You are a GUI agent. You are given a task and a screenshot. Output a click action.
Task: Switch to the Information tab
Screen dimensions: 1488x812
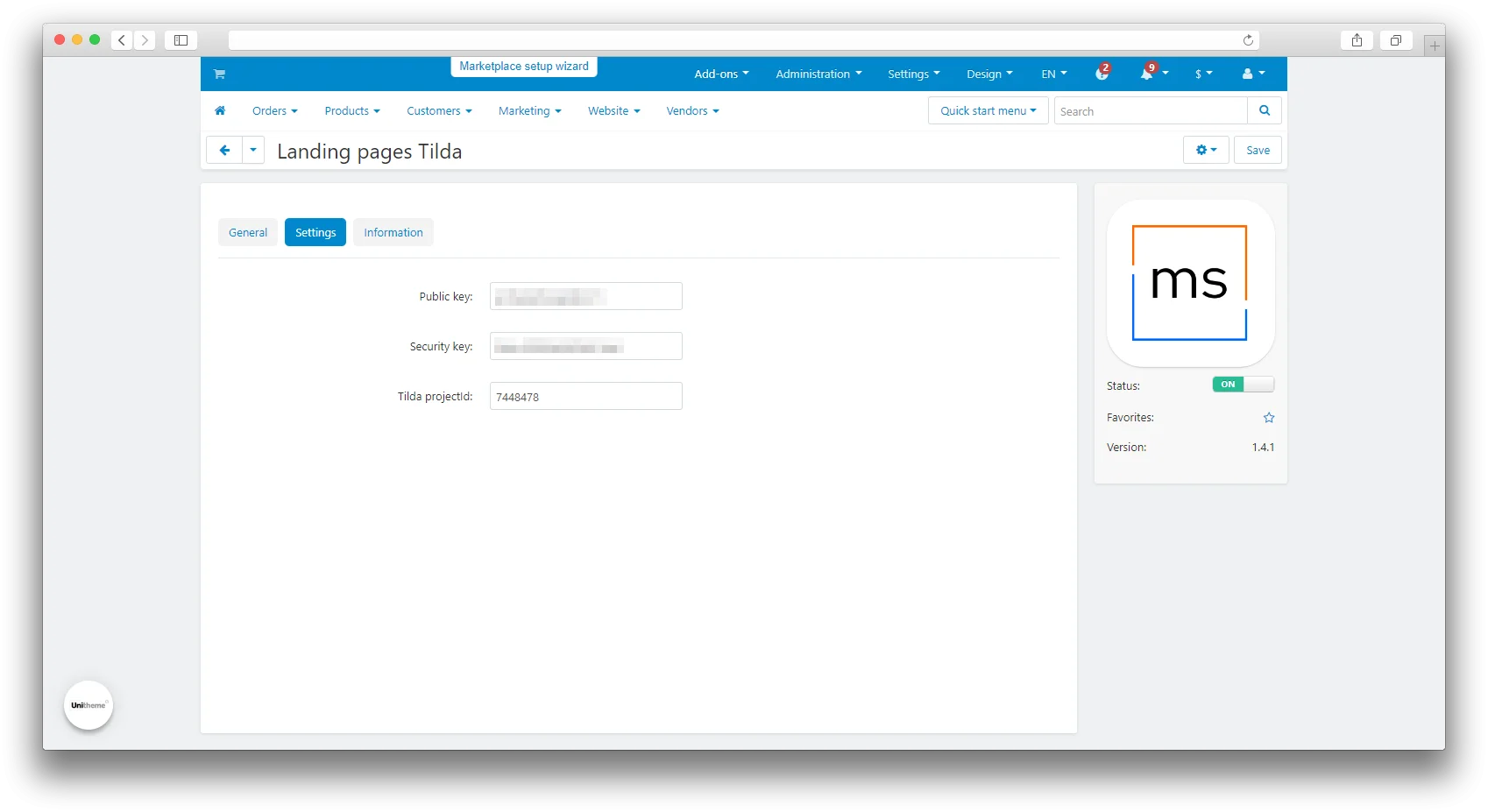[x=393, y=233]
